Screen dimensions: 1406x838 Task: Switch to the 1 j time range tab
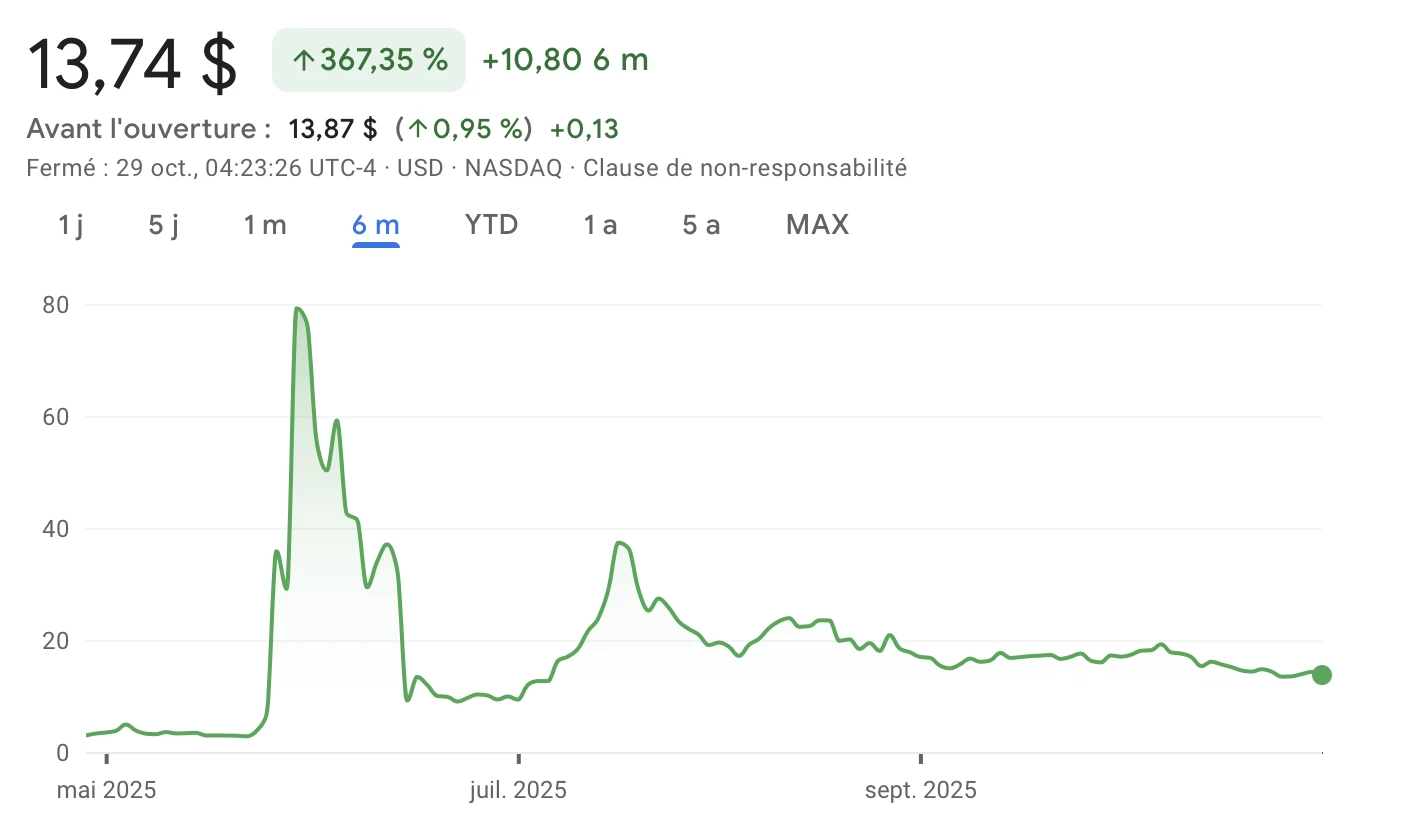tap(69, 225)
